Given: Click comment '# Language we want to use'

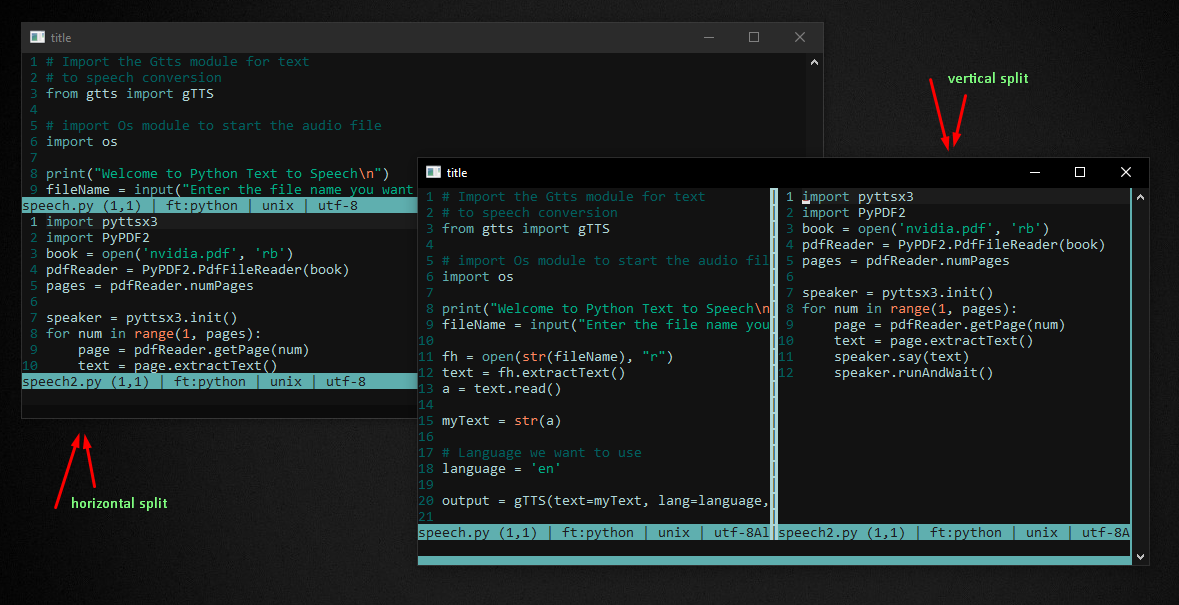Looking at the screenshot, I should point(542,452).
